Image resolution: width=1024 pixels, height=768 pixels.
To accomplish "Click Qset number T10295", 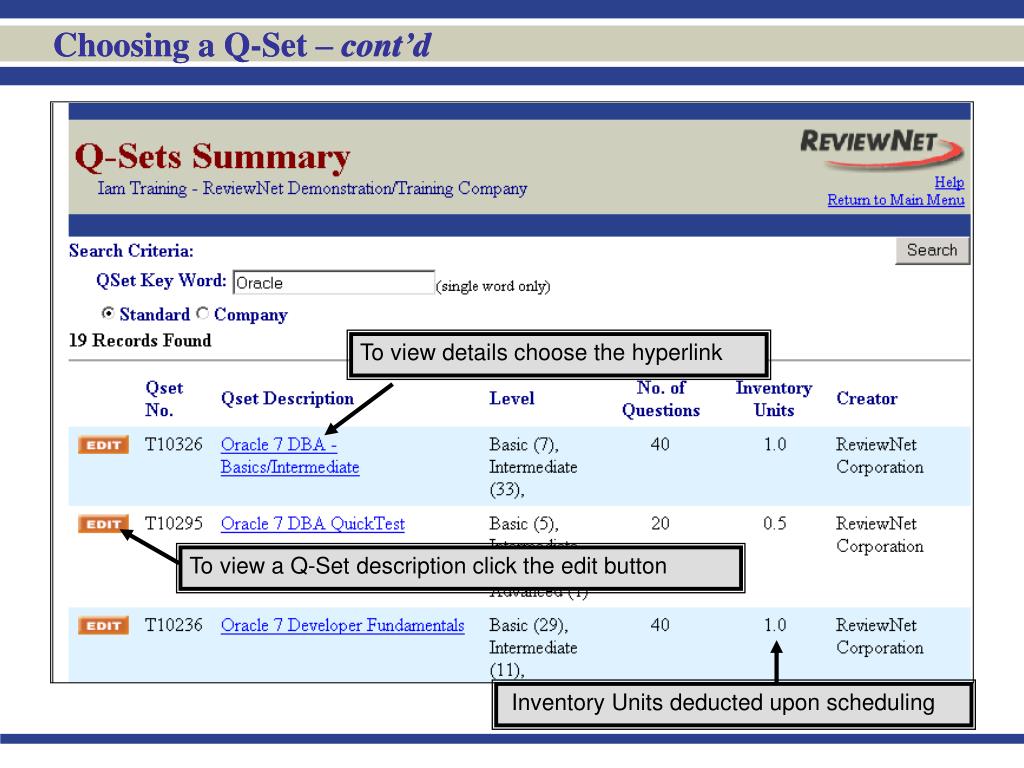I will click(x=174, y=524).
